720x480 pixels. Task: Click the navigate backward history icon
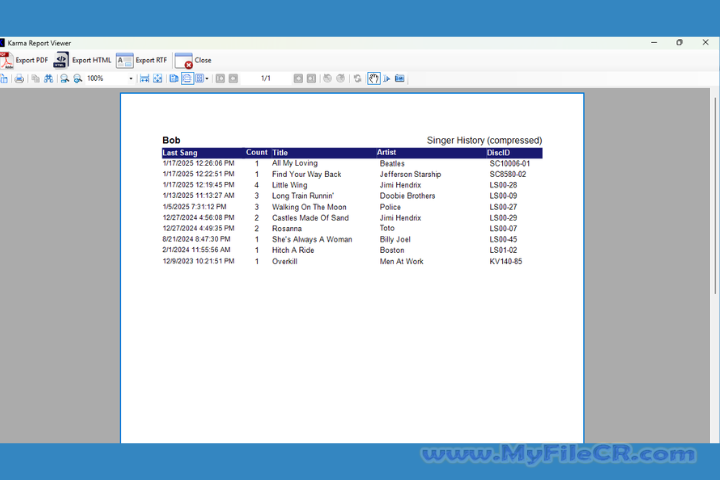click(327, 79)
